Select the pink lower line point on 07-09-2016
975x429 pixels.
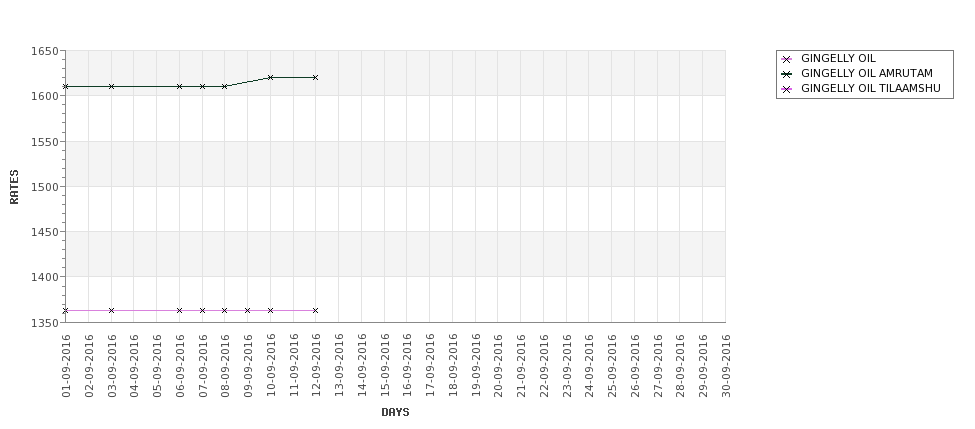[202, 310]
